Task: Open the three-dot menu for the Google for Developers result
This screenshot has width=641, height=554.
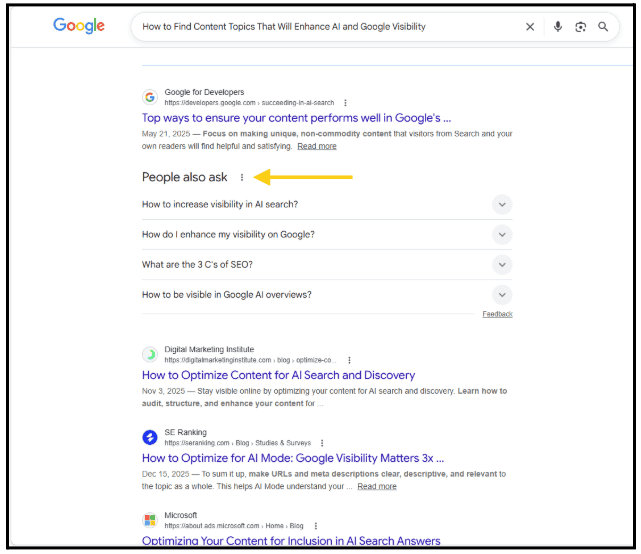Action: 345,103
